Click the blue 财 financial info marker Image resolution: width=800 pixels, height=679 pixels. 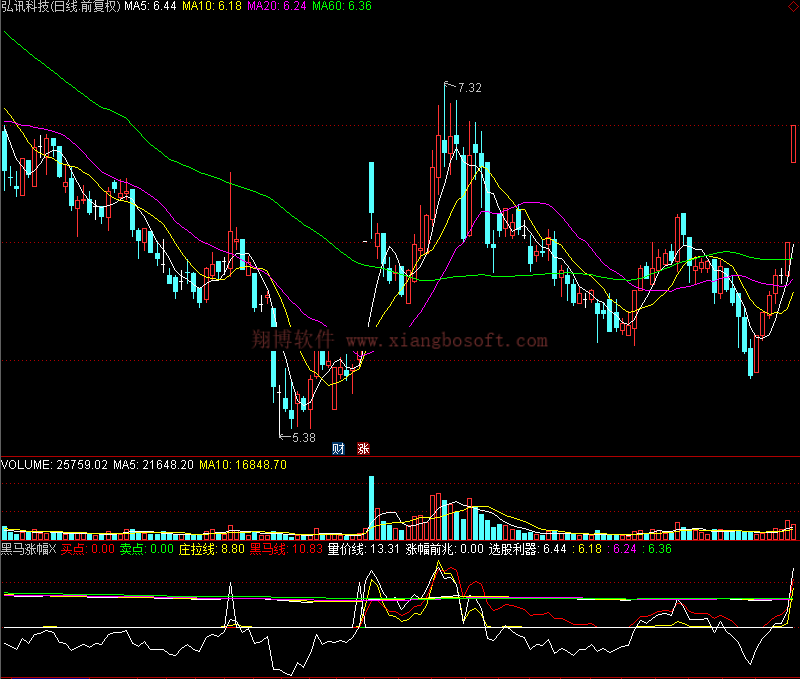(338, 449)
